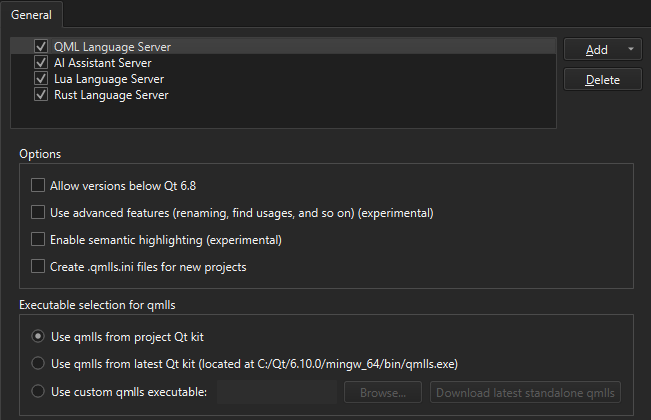Image resolution: width=651 pixels, height=420 pixels.
Task: Enable the Use advanced features checkbox
Action: tap(38, 212)
